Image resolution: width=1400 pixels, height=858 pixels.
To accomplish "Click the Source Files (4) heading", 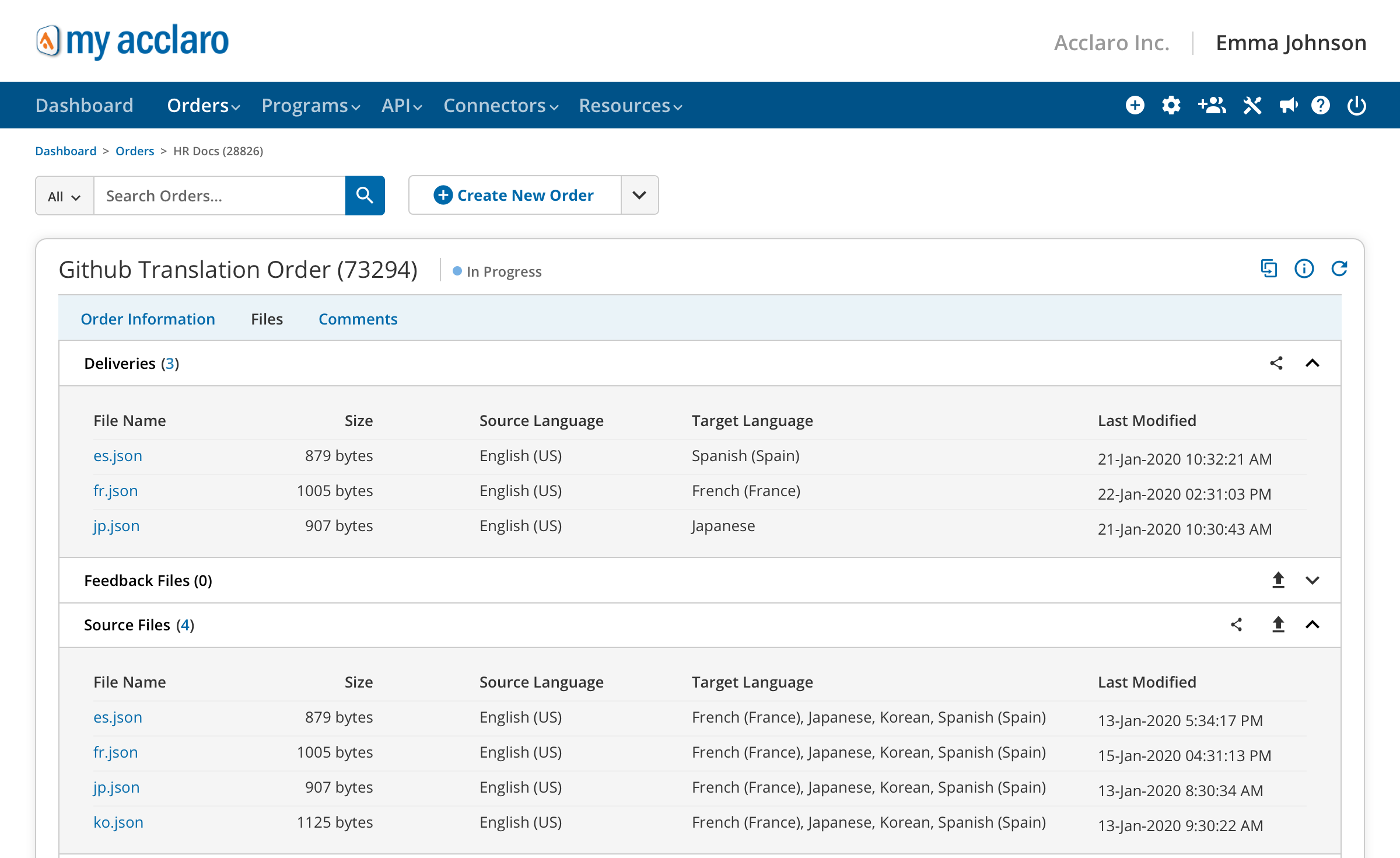I will pyautogui.click(x=139, y=625).
